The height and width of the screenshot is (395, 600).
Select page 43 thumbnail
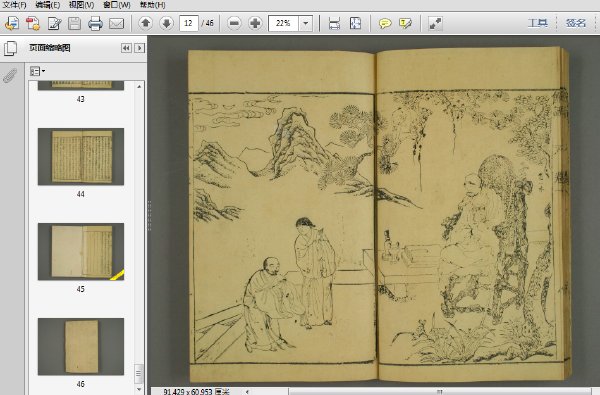click(81, 85)
